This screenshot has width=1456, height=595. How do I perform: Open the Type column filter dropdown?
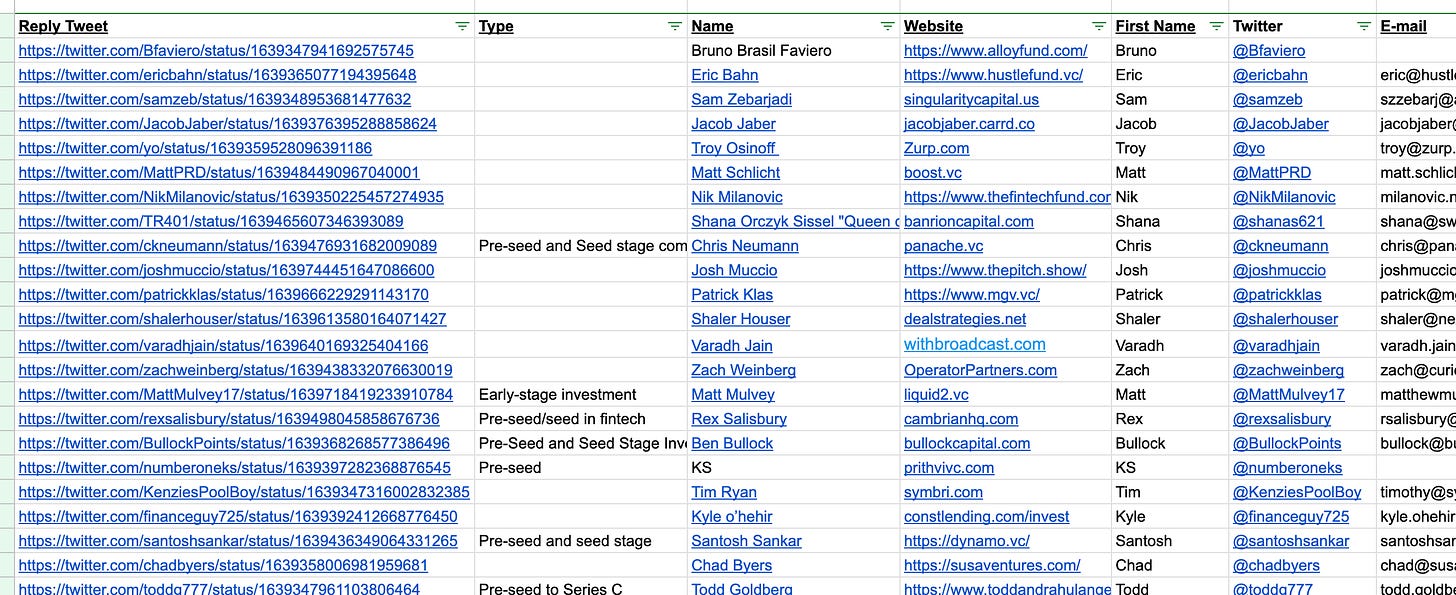pos(675,26)
